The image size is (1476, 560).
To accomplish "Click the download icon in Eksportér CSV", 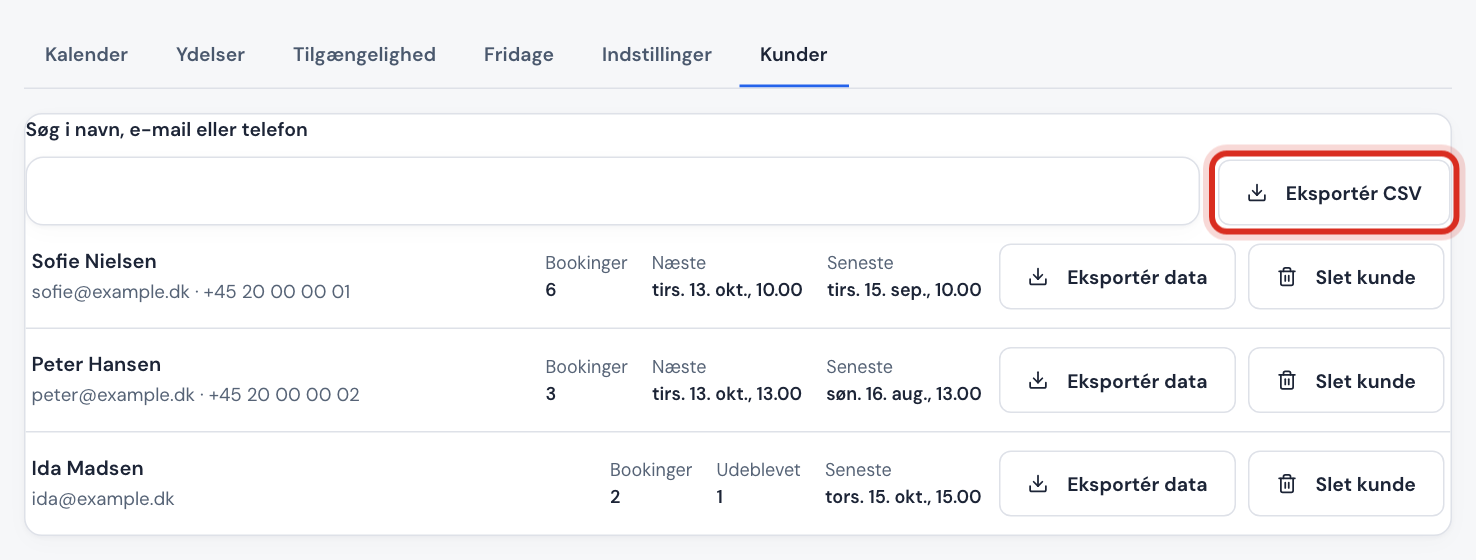I will 1257,194.
